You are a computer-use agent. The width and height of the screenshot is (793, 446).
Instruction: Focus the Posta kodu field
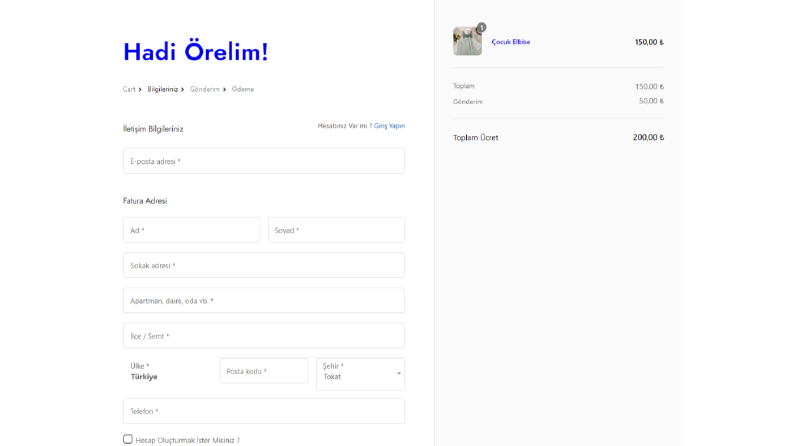tap(263, 371)
